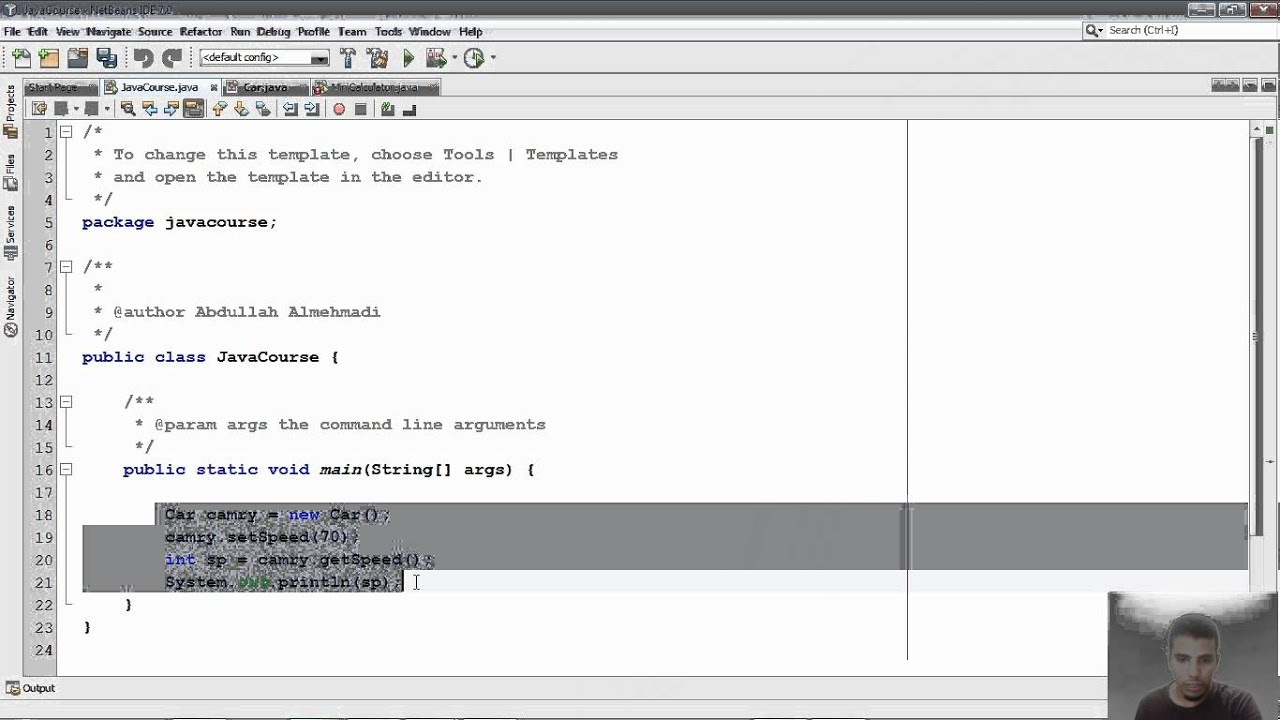Open the Profile Project dropdown arrow
Screen dimensions: 1280x720
pyautogui.click(x=492, y=58)
